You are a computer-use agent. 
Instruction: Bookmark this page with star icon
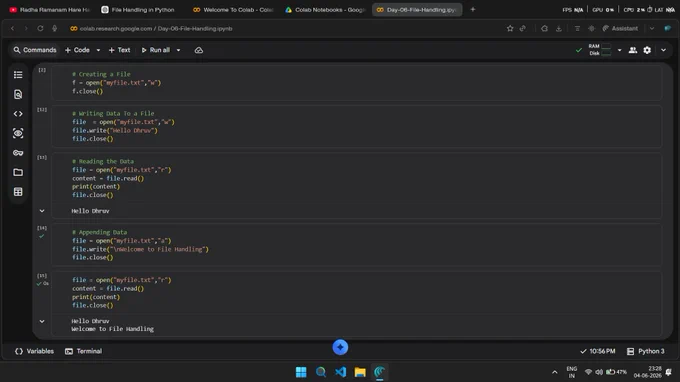510,29
